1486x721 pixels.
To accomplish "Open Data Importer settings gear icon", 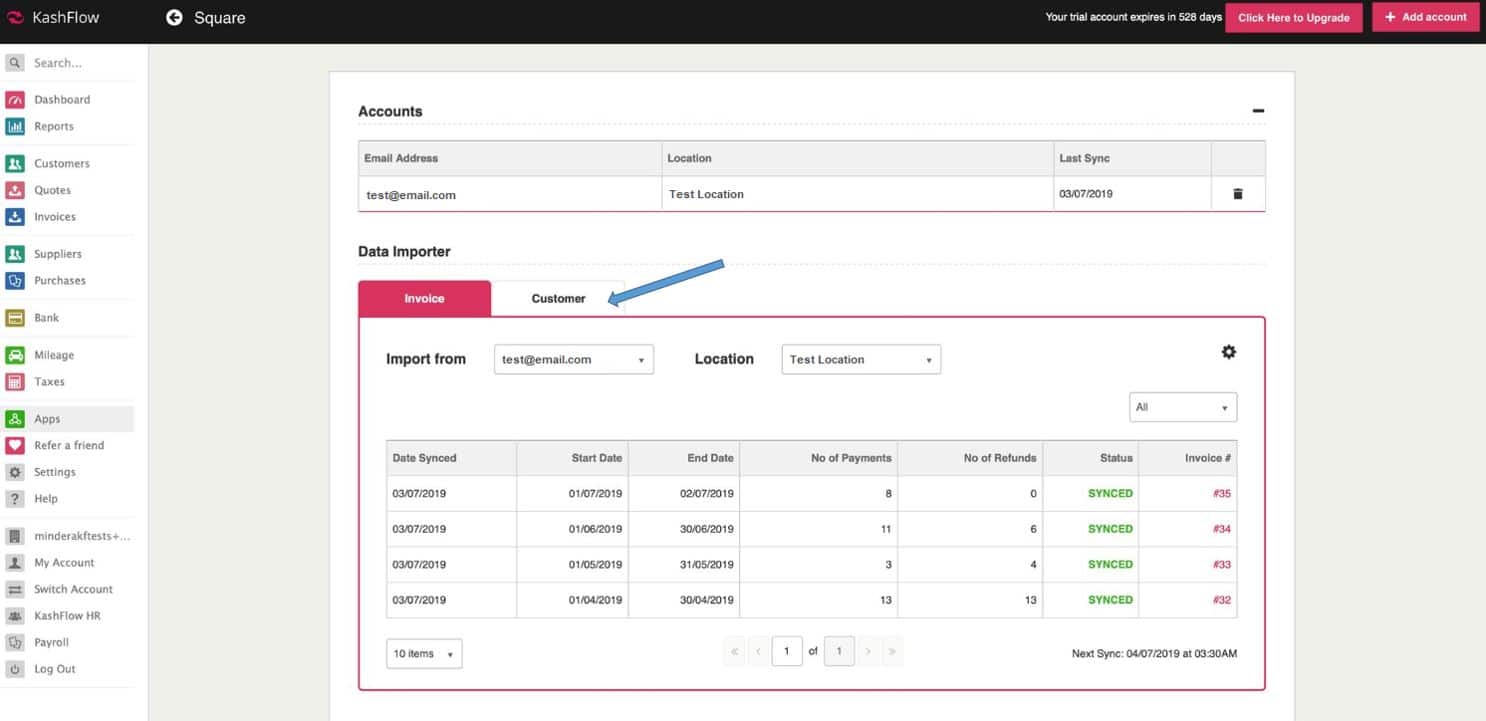I will 1228,352.
